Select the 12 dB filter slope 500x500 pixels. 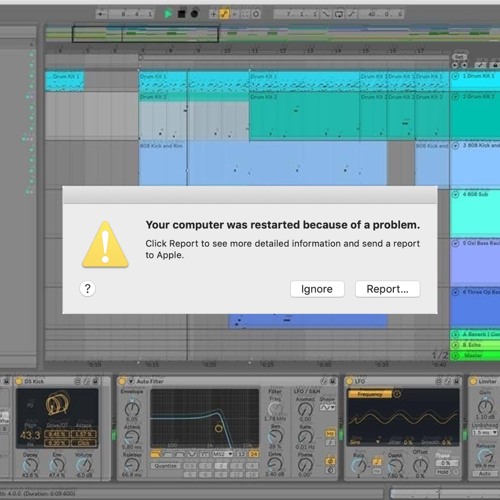241,454
